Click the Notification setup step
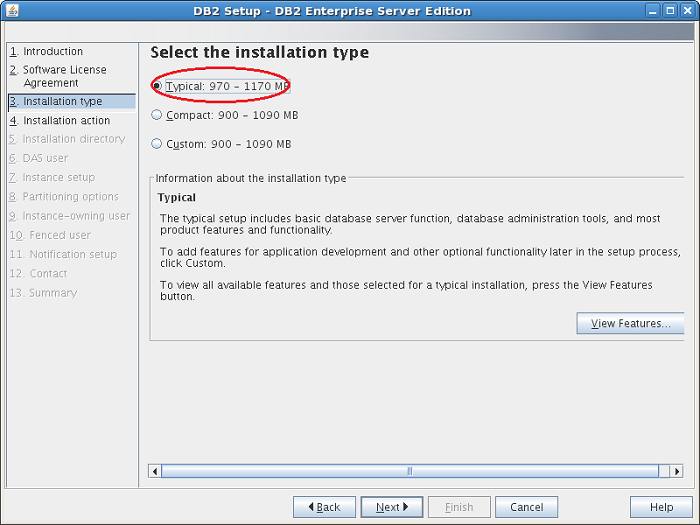700x525 pixels. click(63, 254)
